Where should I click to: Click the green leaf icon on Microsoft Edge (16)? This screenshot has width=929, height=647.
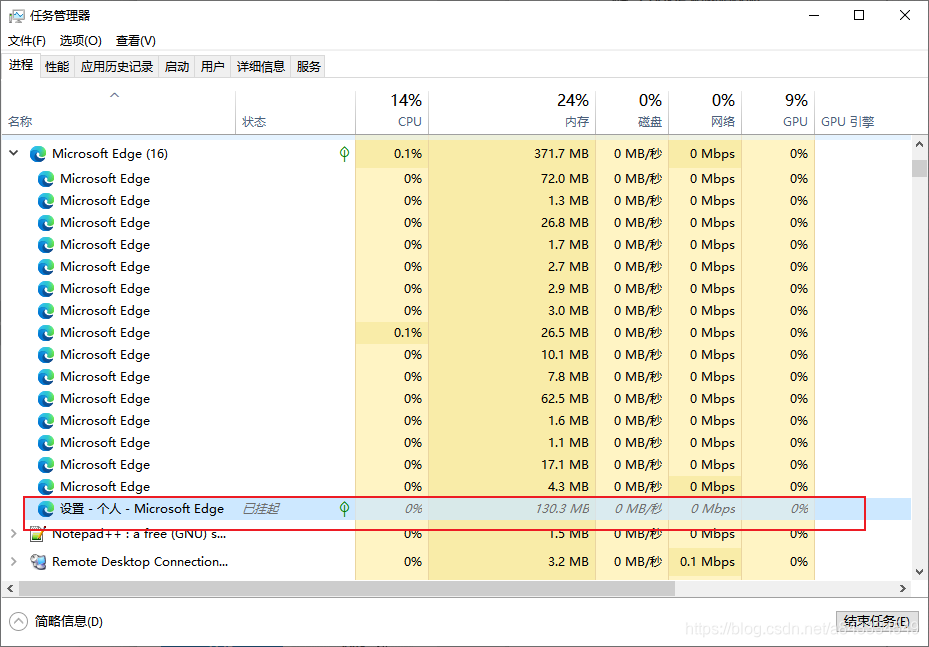(344, 154)
